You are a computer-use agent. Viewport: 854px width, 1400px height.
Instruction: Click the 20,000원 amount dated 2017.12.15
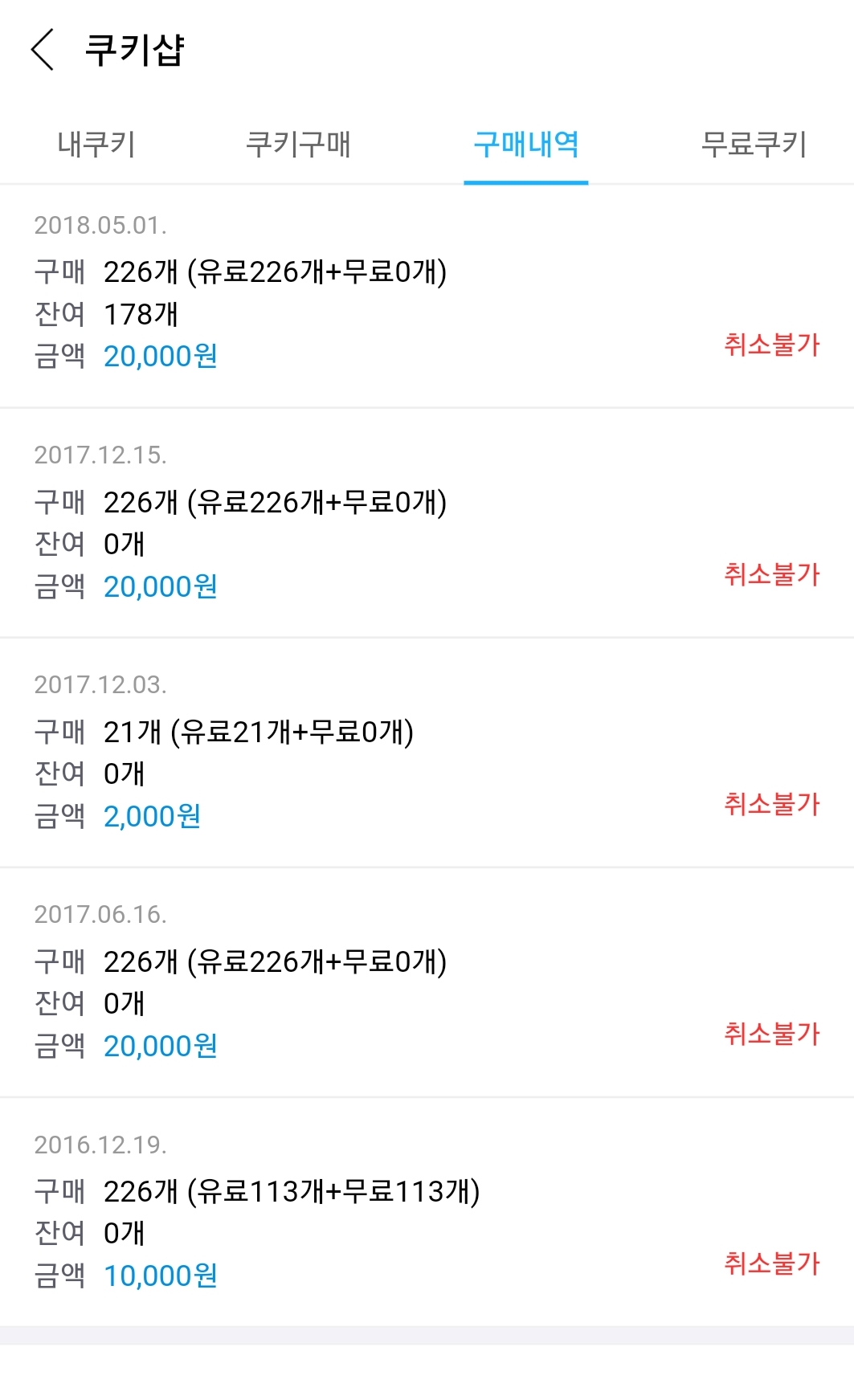click(x=161, y=586)
